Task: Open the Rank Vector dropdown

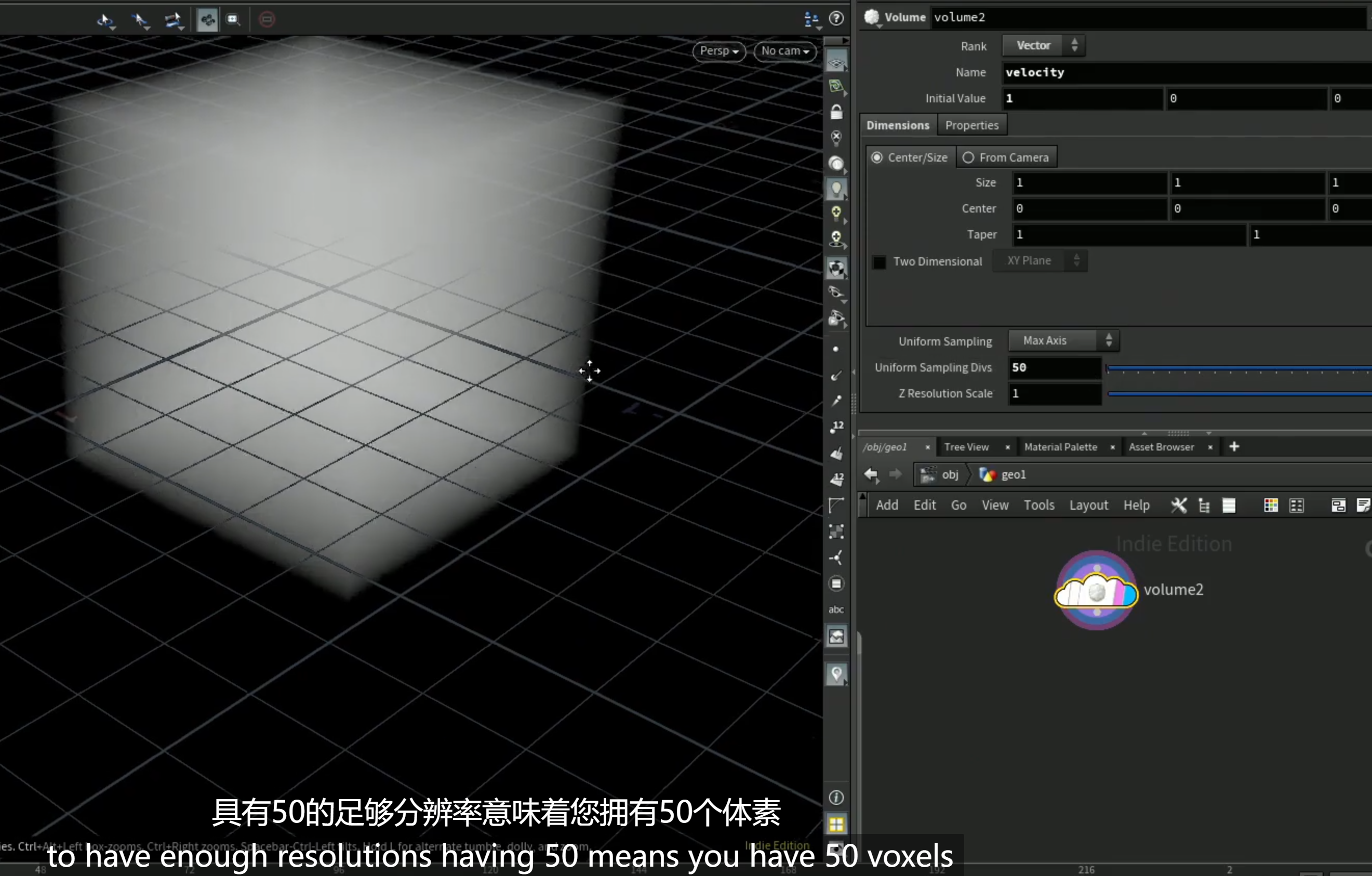Action: pos(1043,46)
